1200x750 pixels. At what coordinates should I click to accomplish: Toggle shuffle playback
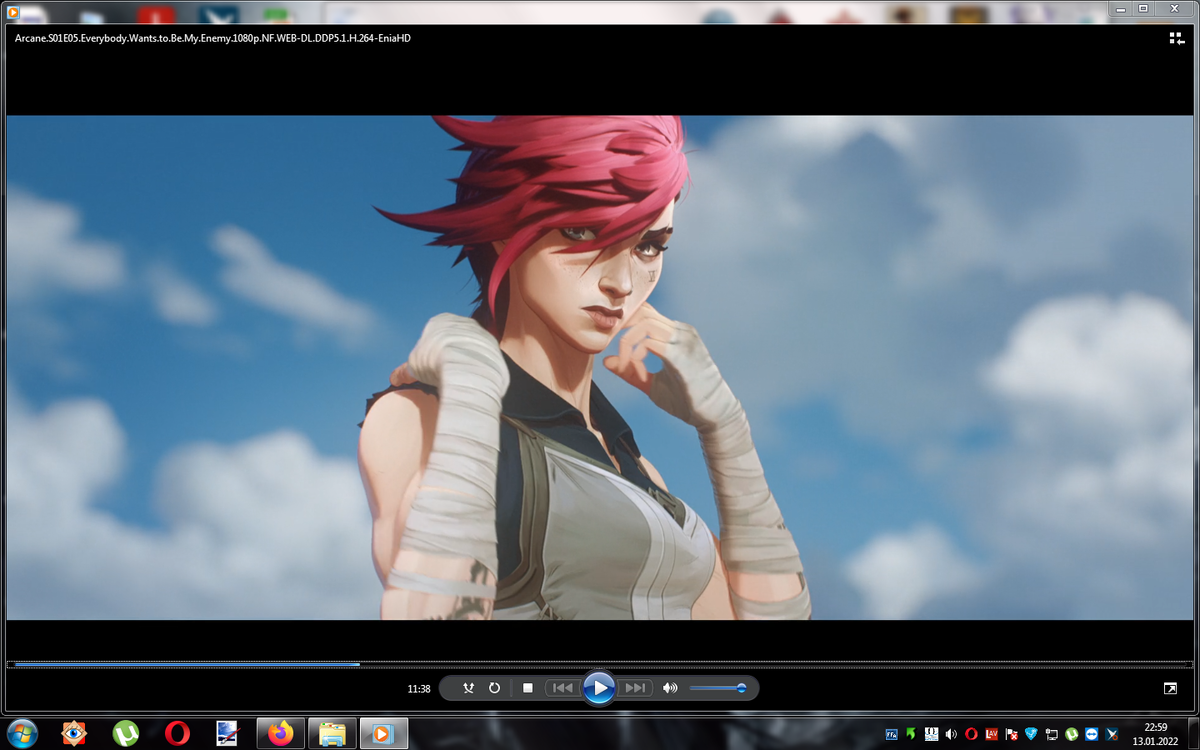click(469, 688)
